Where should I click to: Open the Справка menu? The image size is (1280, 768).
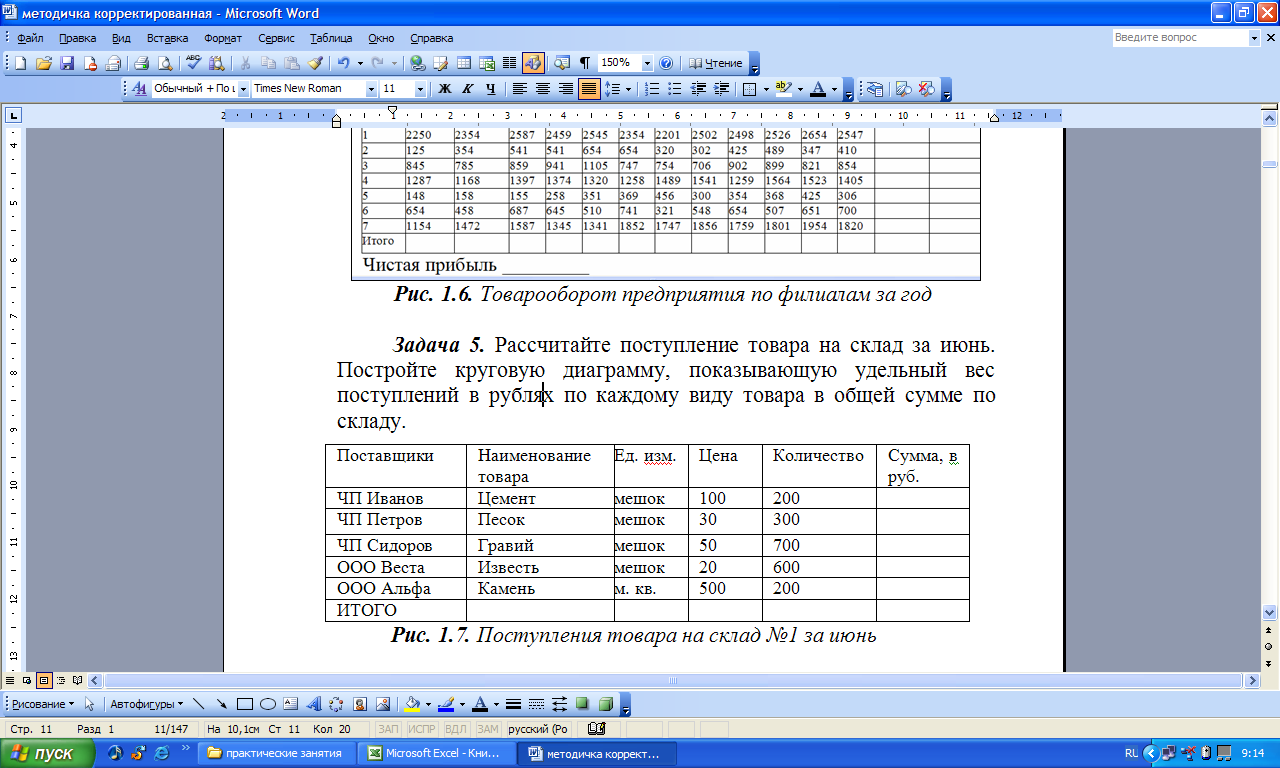click(431, 38)
